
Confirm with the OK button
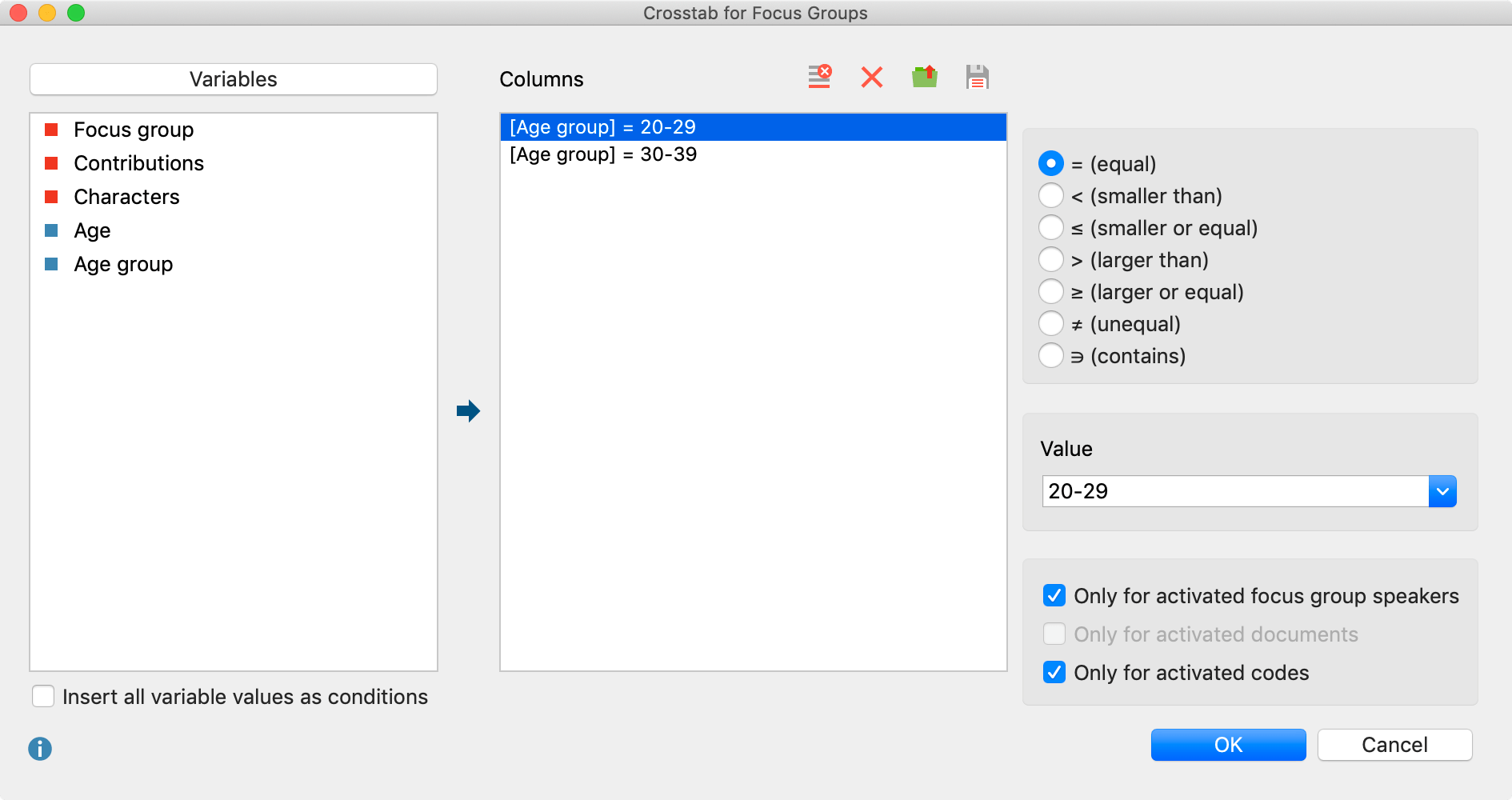click(1229, 745)
